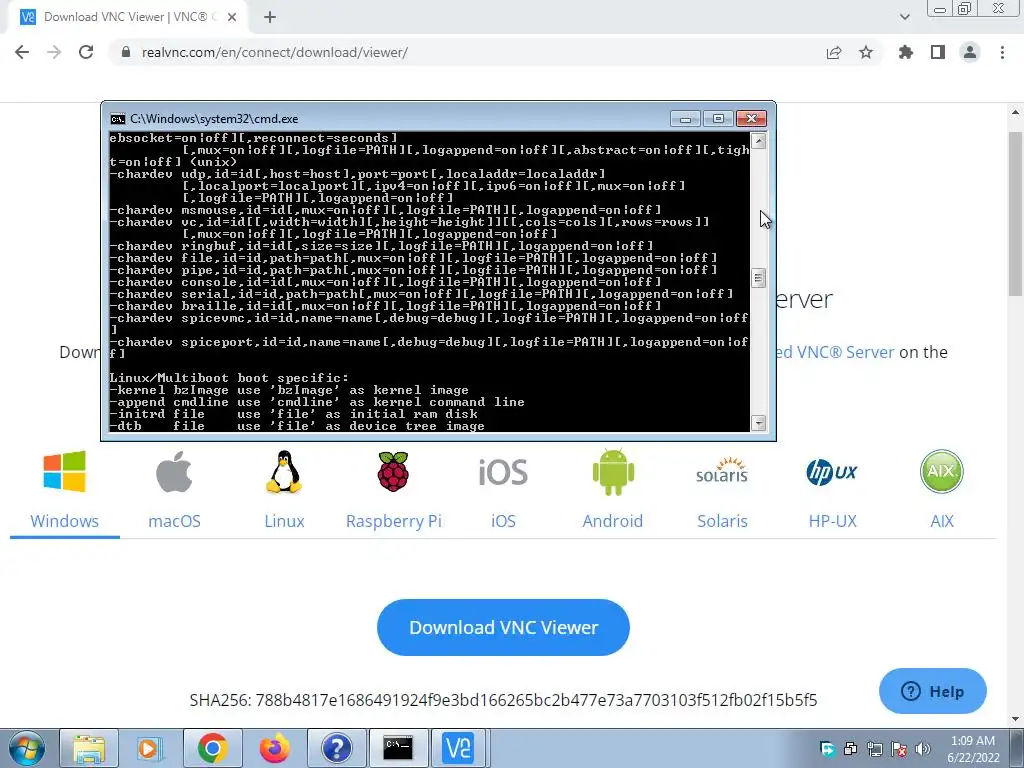The image size is (1024, 768).
Task: Open Chrome three-dot menu
Action: (x=1002, y=52)
